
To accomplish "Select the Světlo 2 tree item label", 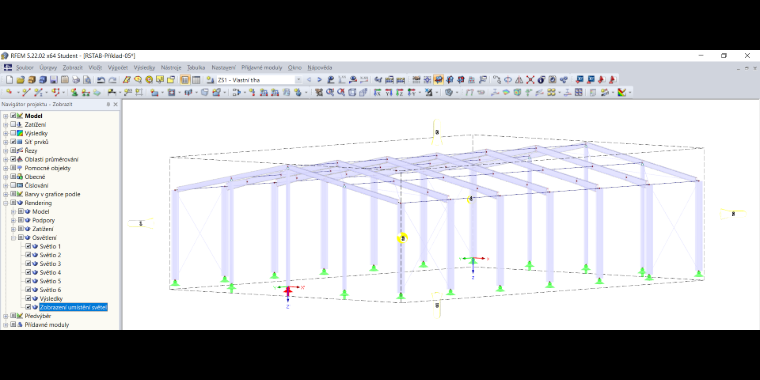I will (50, 255).
